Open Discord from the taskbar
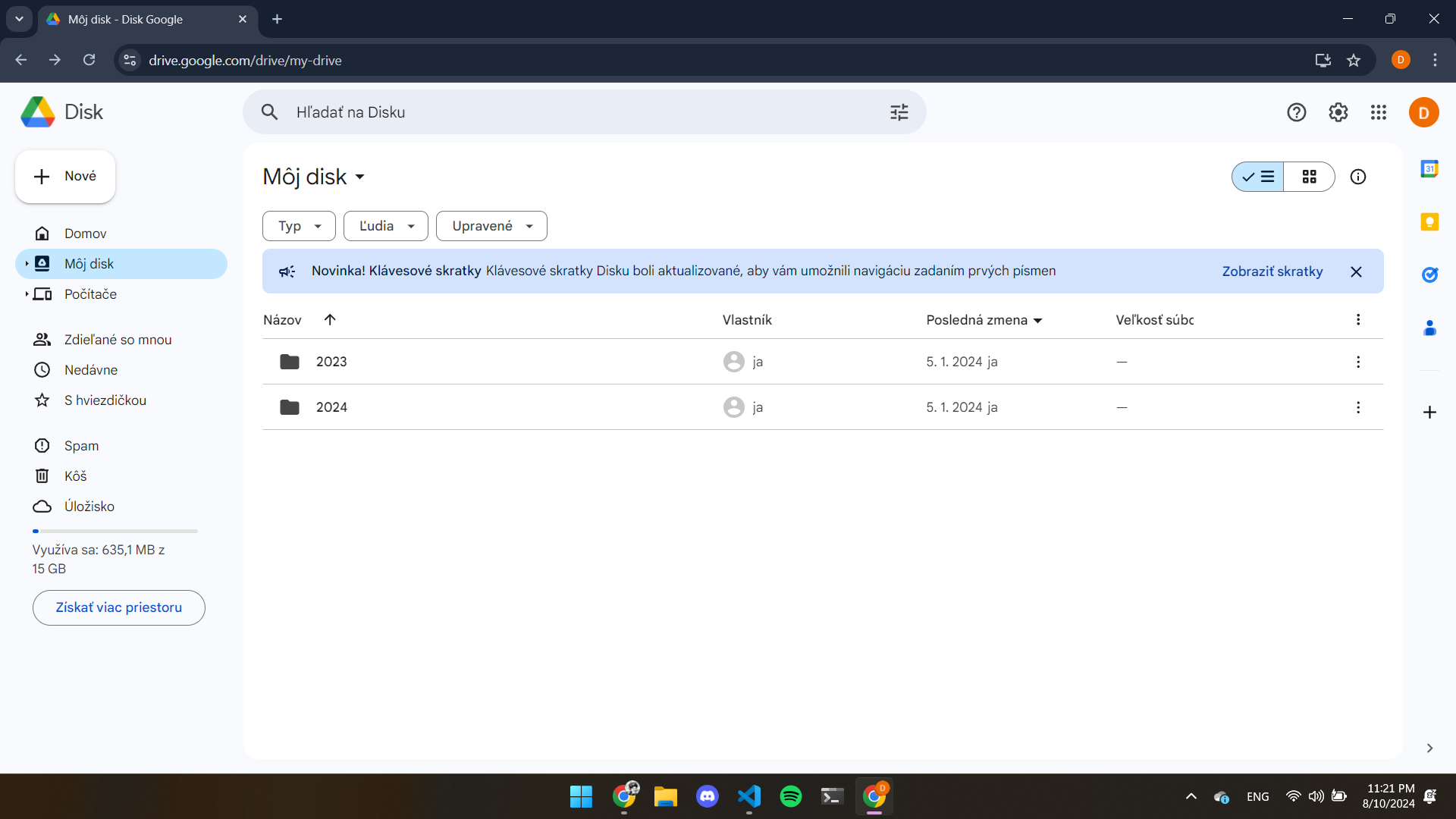1456x819 pixels. 707,796
